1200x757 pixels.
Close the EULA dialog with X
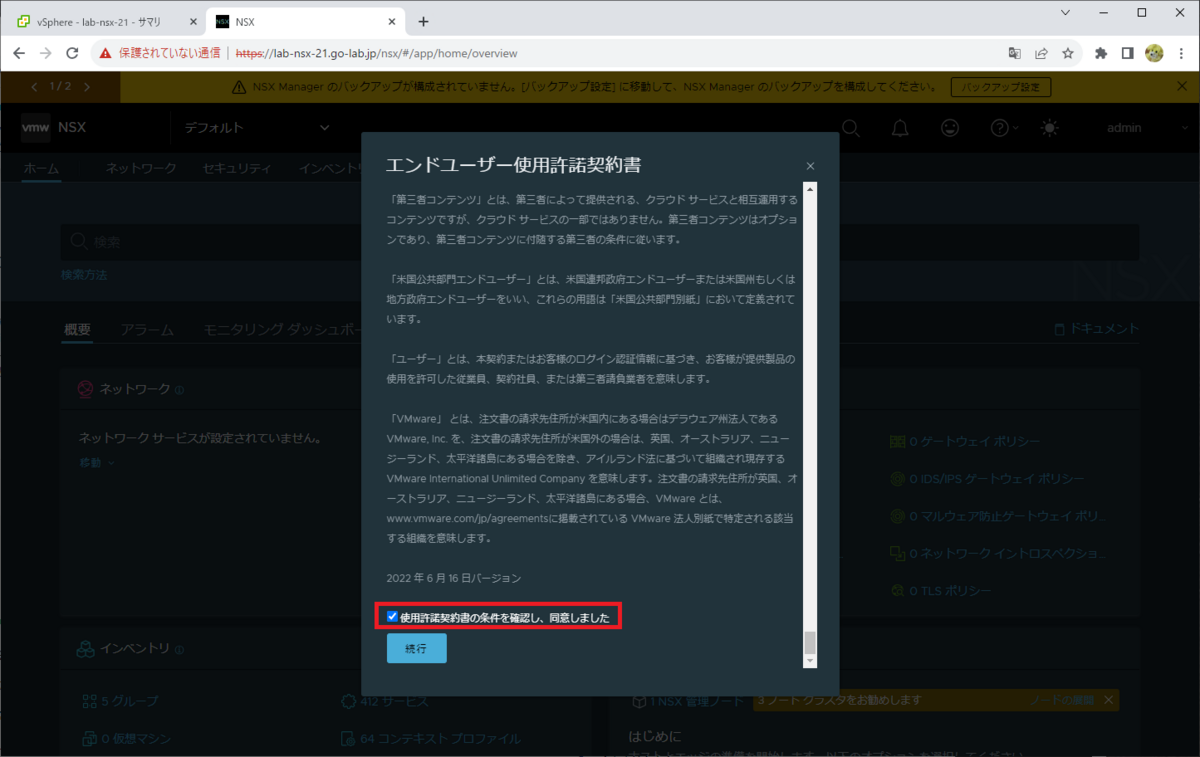pyautogui.click(x=810, y=166)
